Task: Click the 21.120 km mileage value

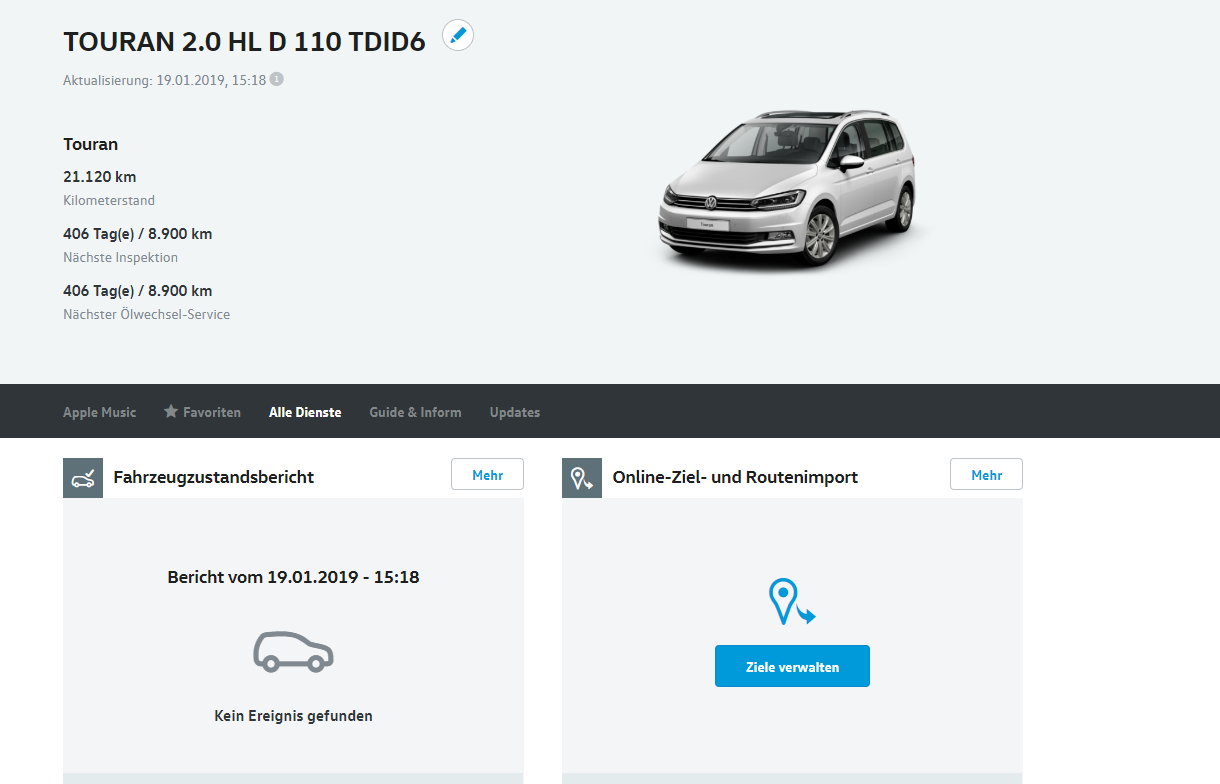Action: pyautogui.click(x=100, y=177)
